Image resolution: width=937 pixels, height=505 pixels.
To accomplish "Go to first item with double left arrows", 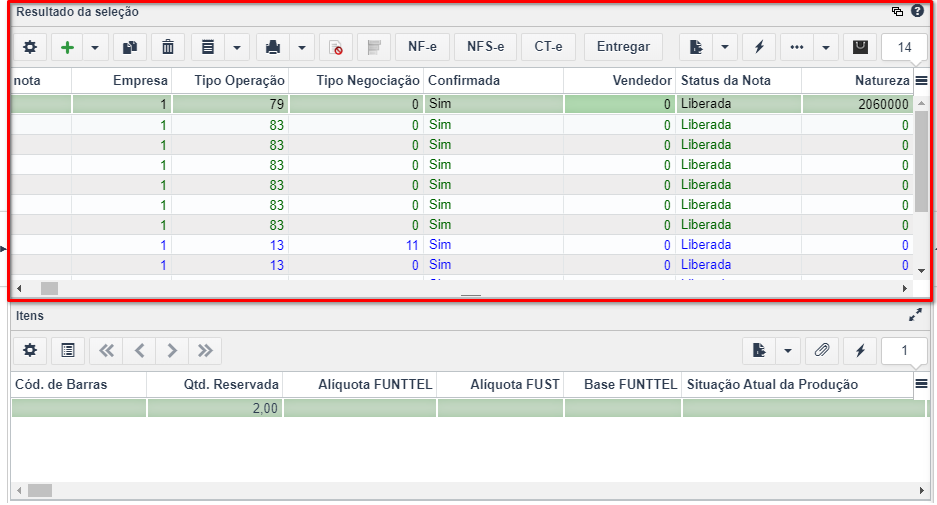I will pos(106,351).
